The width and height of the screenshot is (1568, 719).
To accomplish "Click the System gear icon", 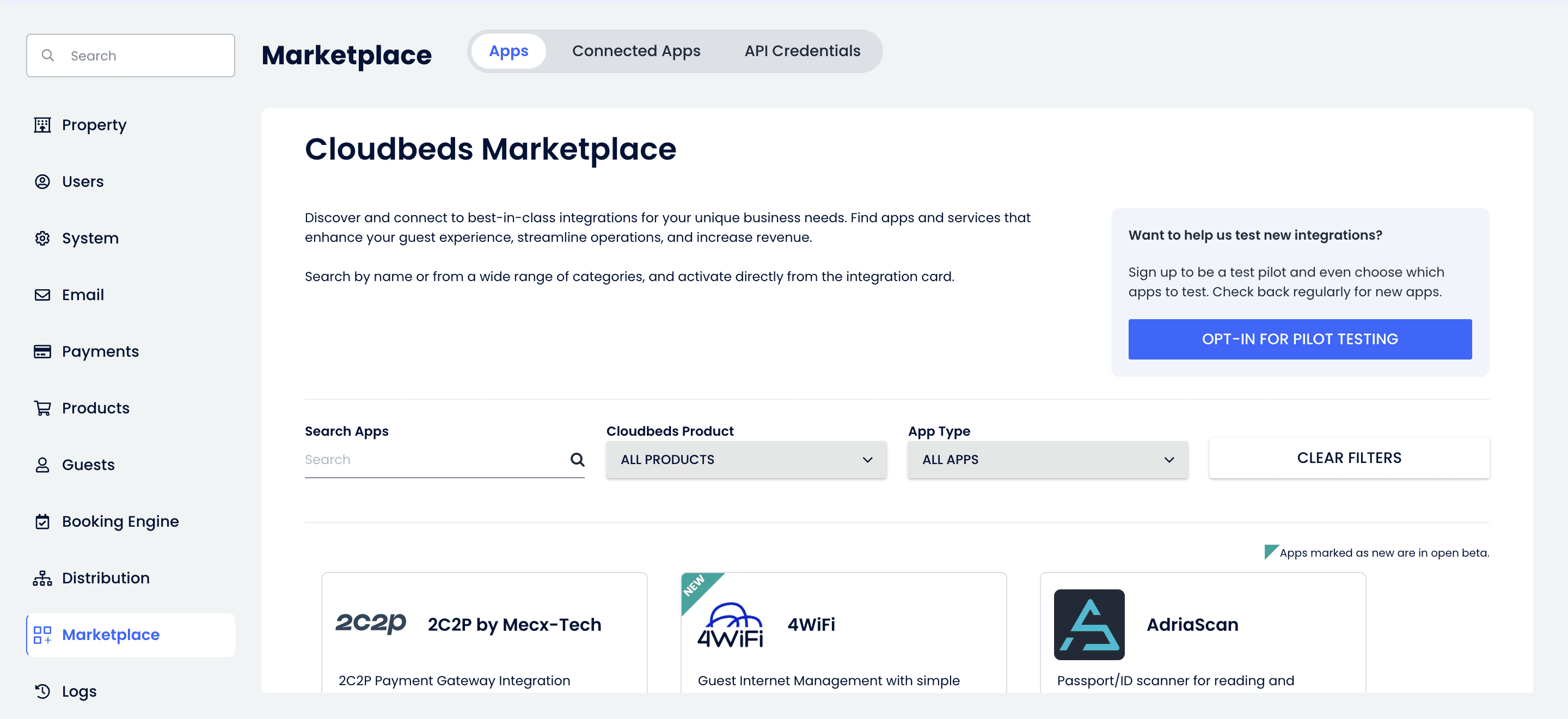I will tap(42, 238).
